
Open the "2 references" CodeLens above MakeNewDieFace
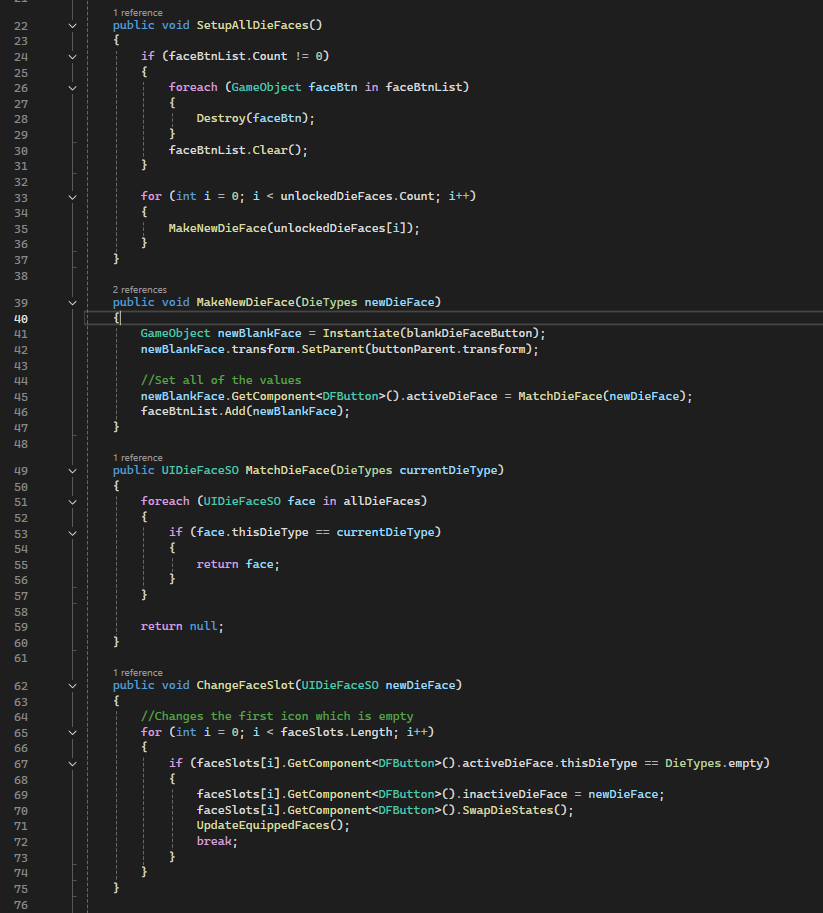(139, 289)
